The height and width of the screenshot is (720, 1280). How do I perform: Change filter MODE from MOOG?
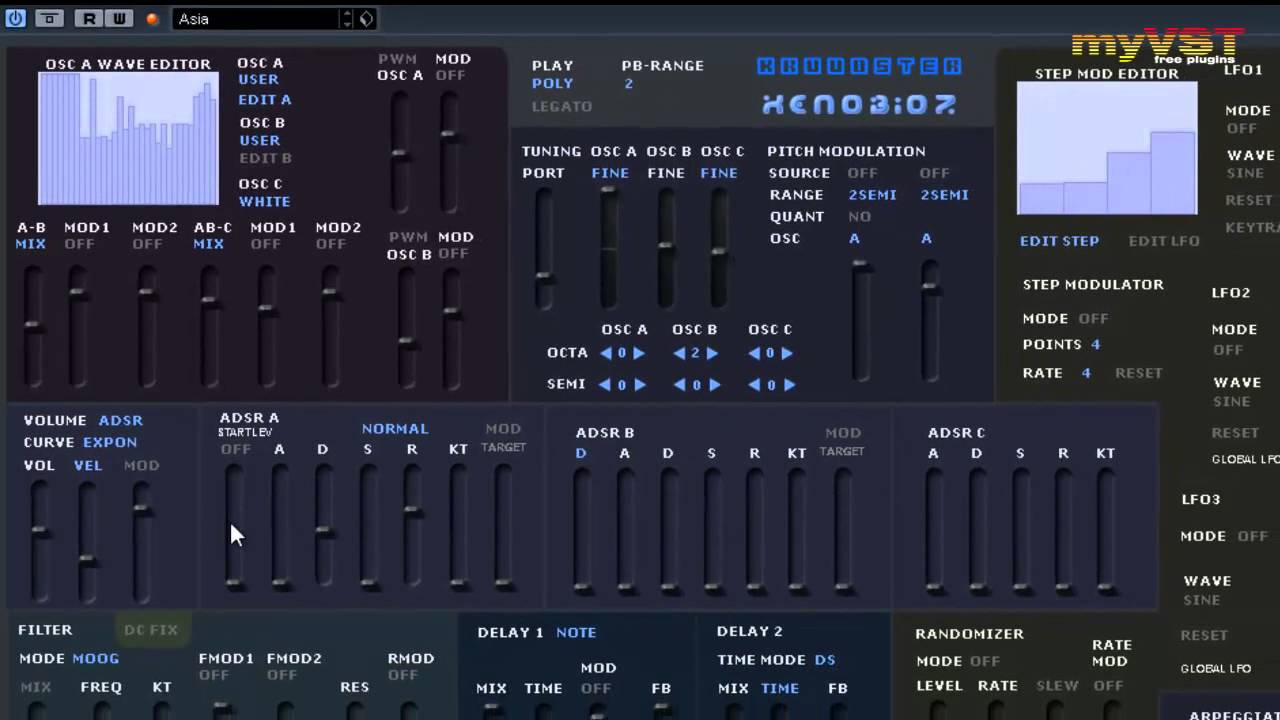(96, 659)
